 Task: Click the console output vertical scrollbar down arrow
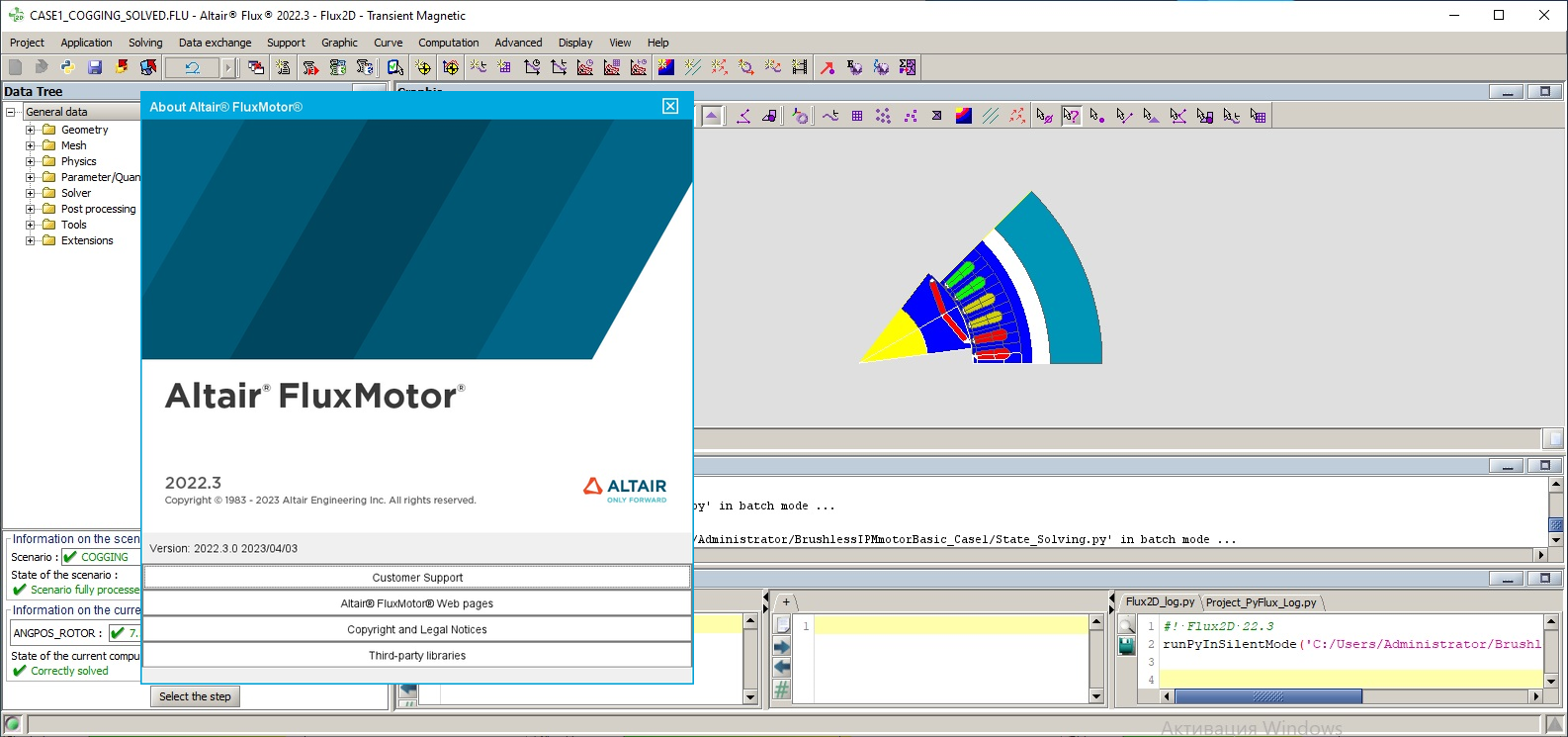click(1556, 540)
